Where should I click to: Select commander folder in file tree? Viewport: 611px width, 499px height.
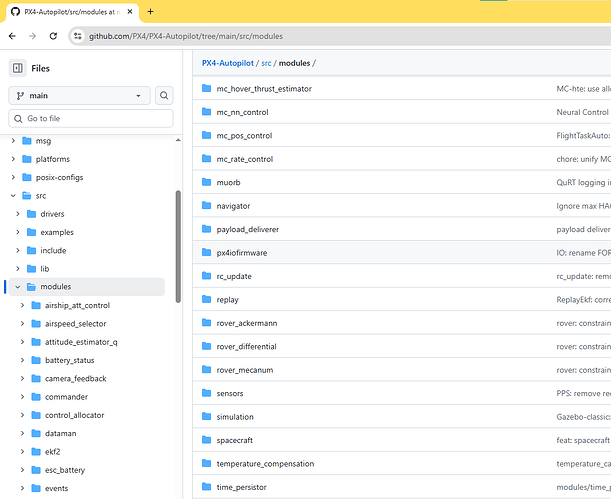tap(66, 397)
